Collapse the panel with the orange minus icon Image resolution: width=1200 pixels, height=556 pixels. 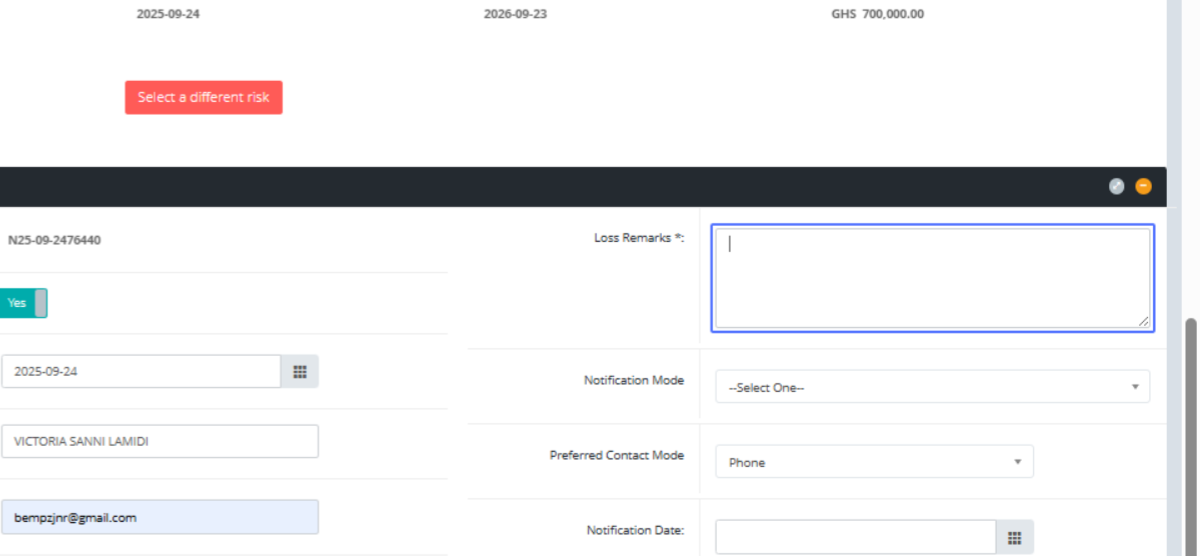click(x=1143, y=186)
